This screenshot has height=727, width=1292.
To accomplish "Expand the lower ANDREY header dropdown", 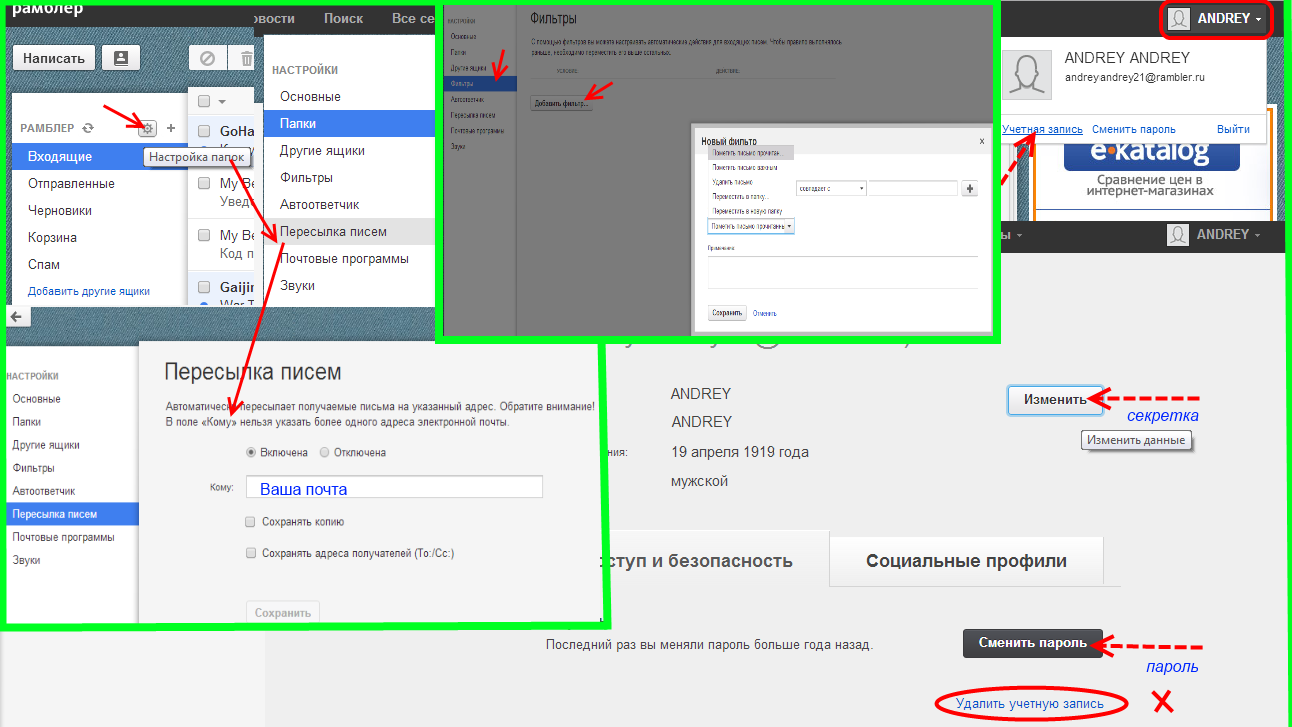I will (x=1257, y=235).
